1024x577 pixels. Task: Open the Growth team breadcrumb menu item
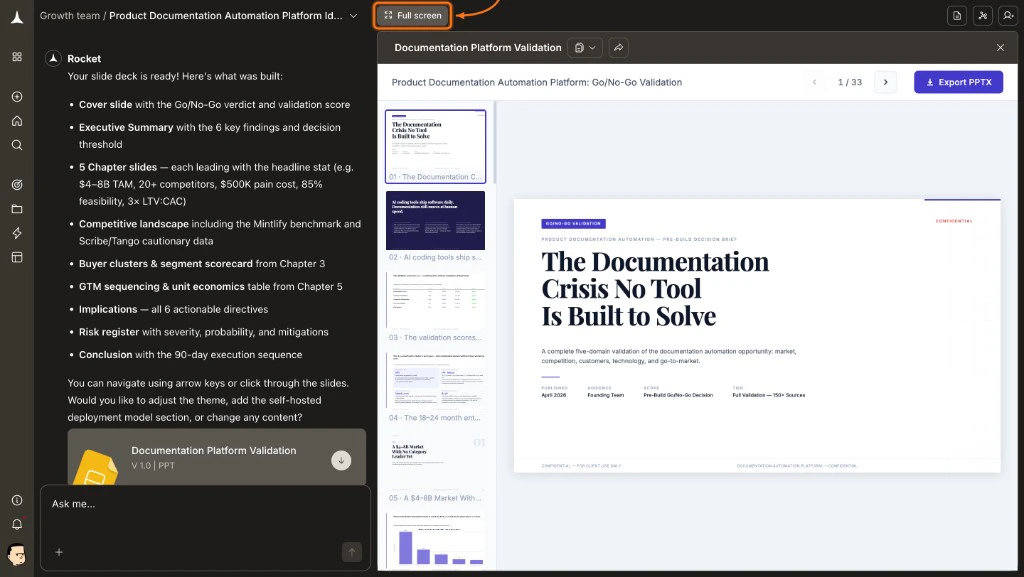coord(68,15)
